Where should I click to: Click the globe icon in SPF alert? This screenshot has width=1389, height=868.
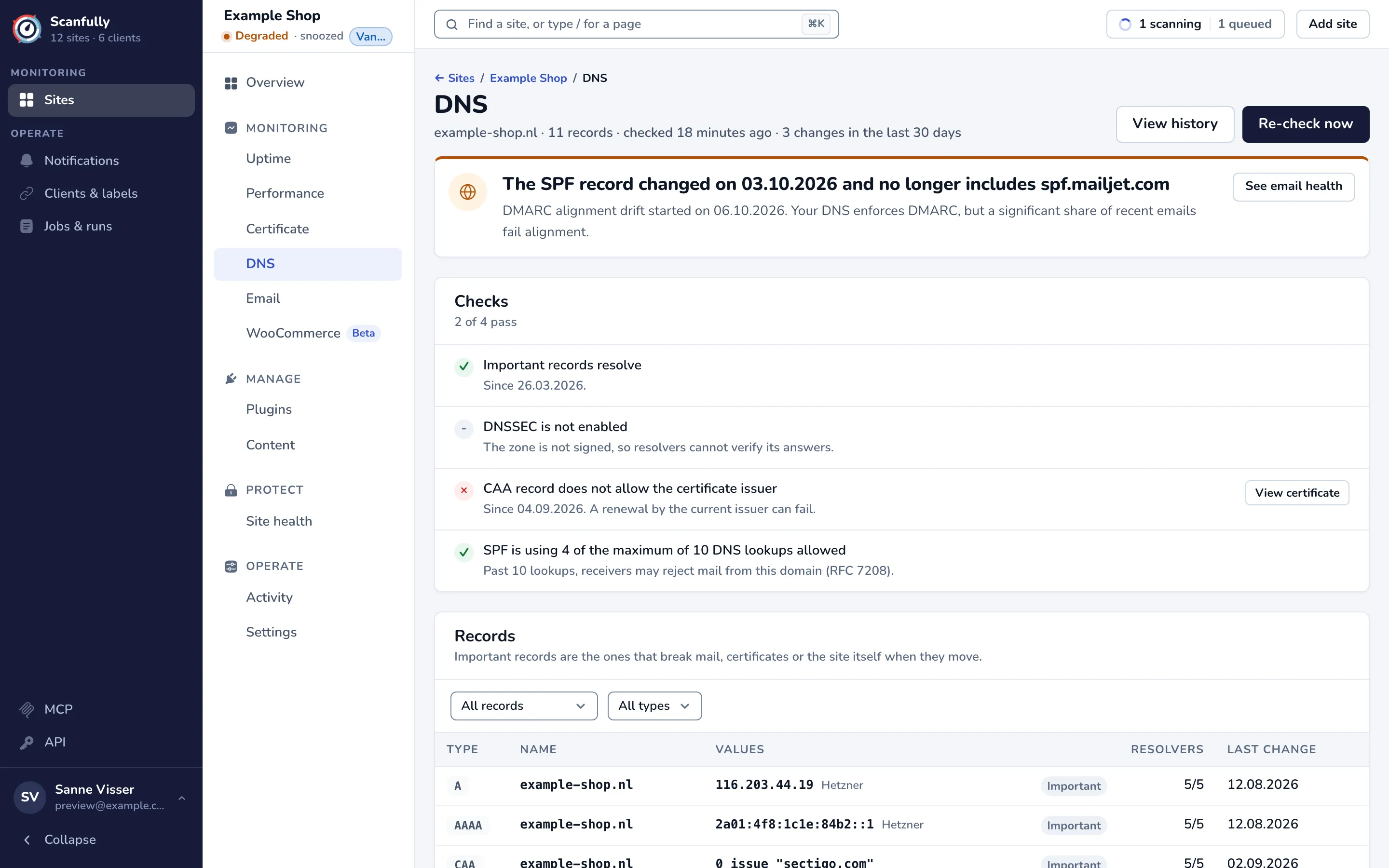tap(468, 192)
